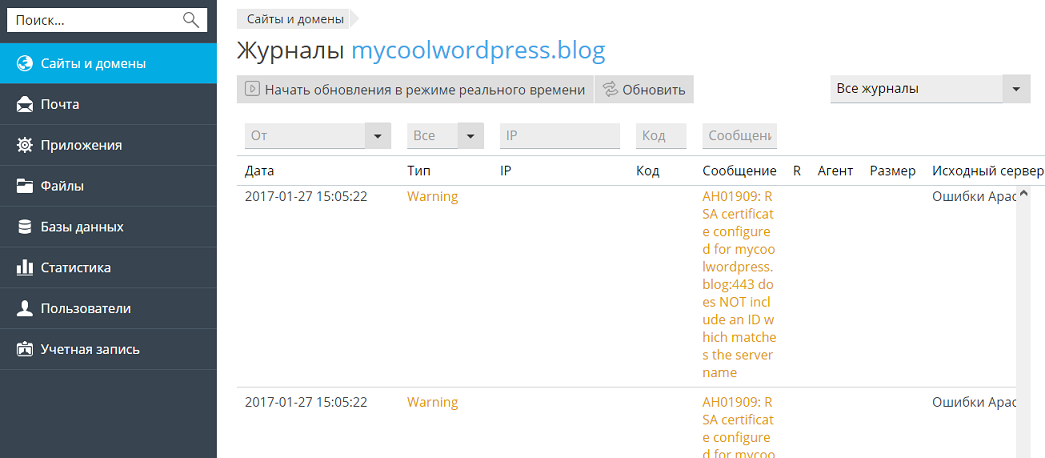Click the Сообщение filter input field
The image size is (1045, 458).
(x=740, y=136)
